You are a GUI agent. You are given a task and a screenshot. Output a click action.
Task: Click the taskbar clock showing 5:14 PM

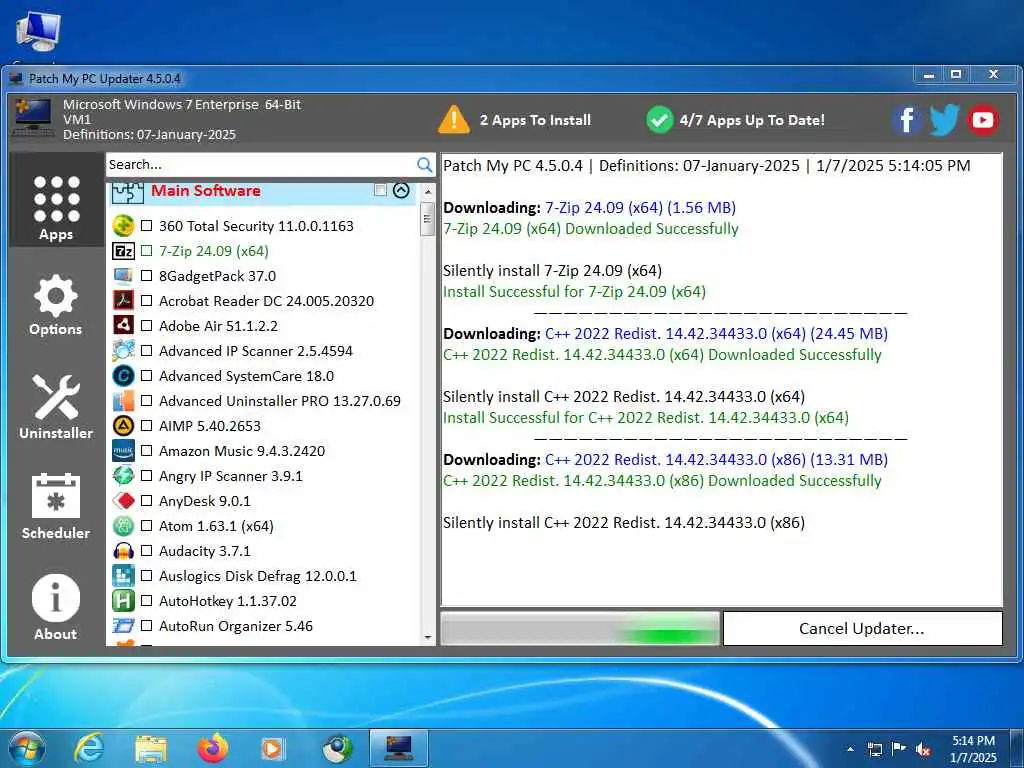tap(973, 748)
